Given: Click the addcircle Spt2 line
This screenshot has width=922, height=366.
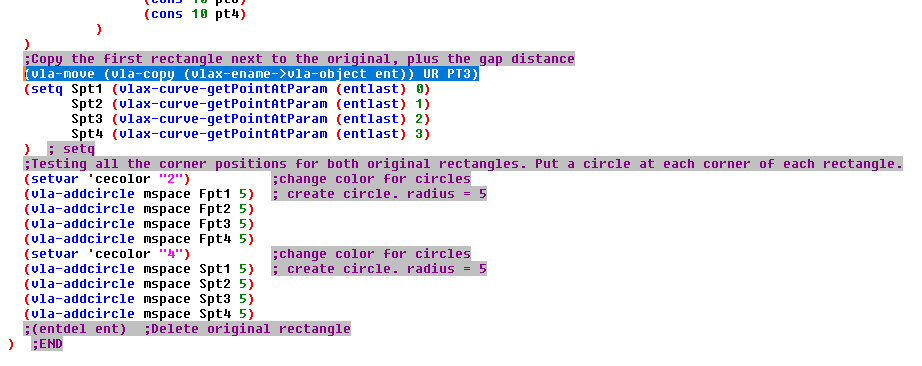Looking at the screenshot, I should pos(139,284).
